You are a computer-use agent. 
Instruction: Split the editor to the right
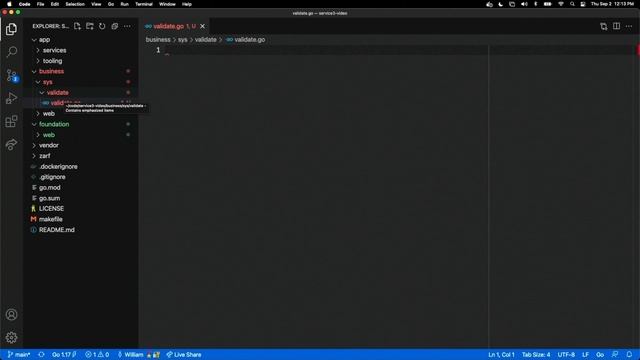(616, 27)
